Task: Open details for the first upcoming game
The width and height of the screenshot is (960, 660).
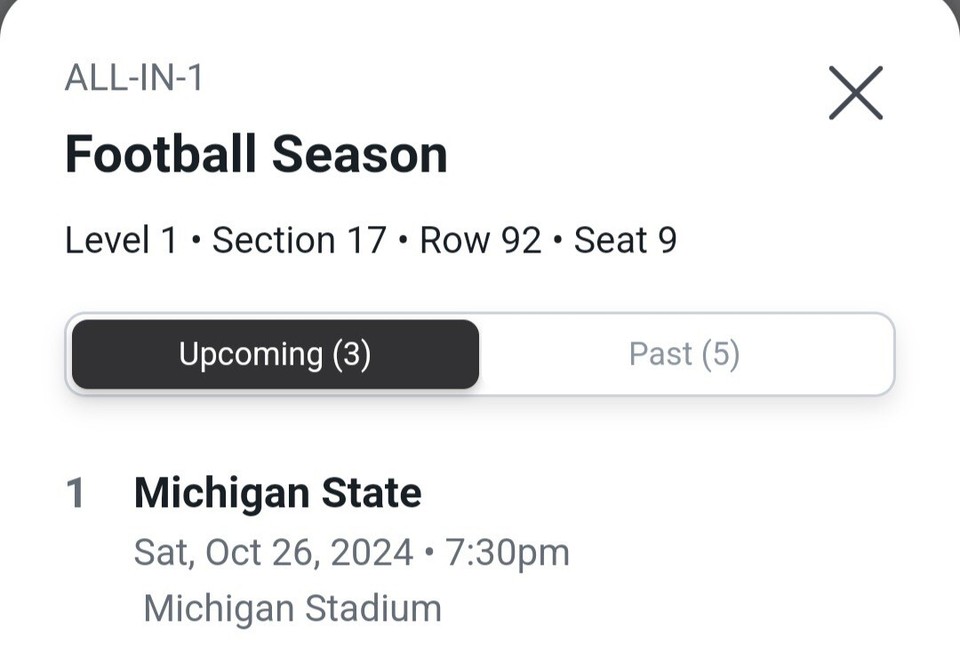Action: point(278,492)
